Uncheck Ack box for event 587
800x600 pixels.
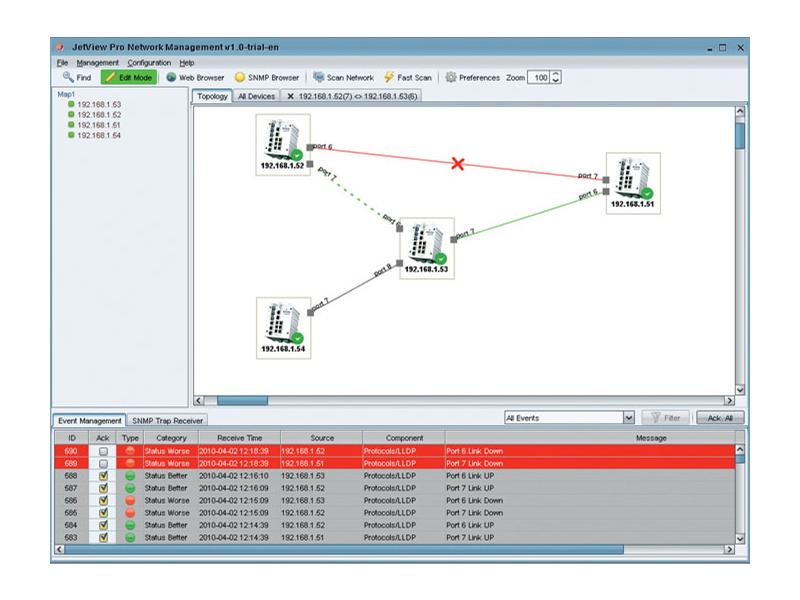coord(103,488)
